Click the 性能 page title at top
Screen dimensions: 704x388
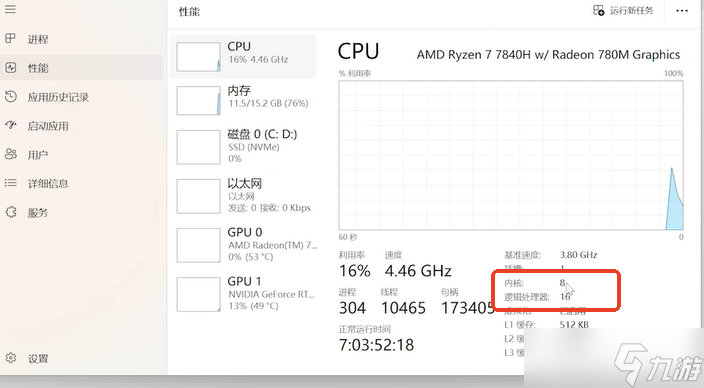tap(189, 11)
